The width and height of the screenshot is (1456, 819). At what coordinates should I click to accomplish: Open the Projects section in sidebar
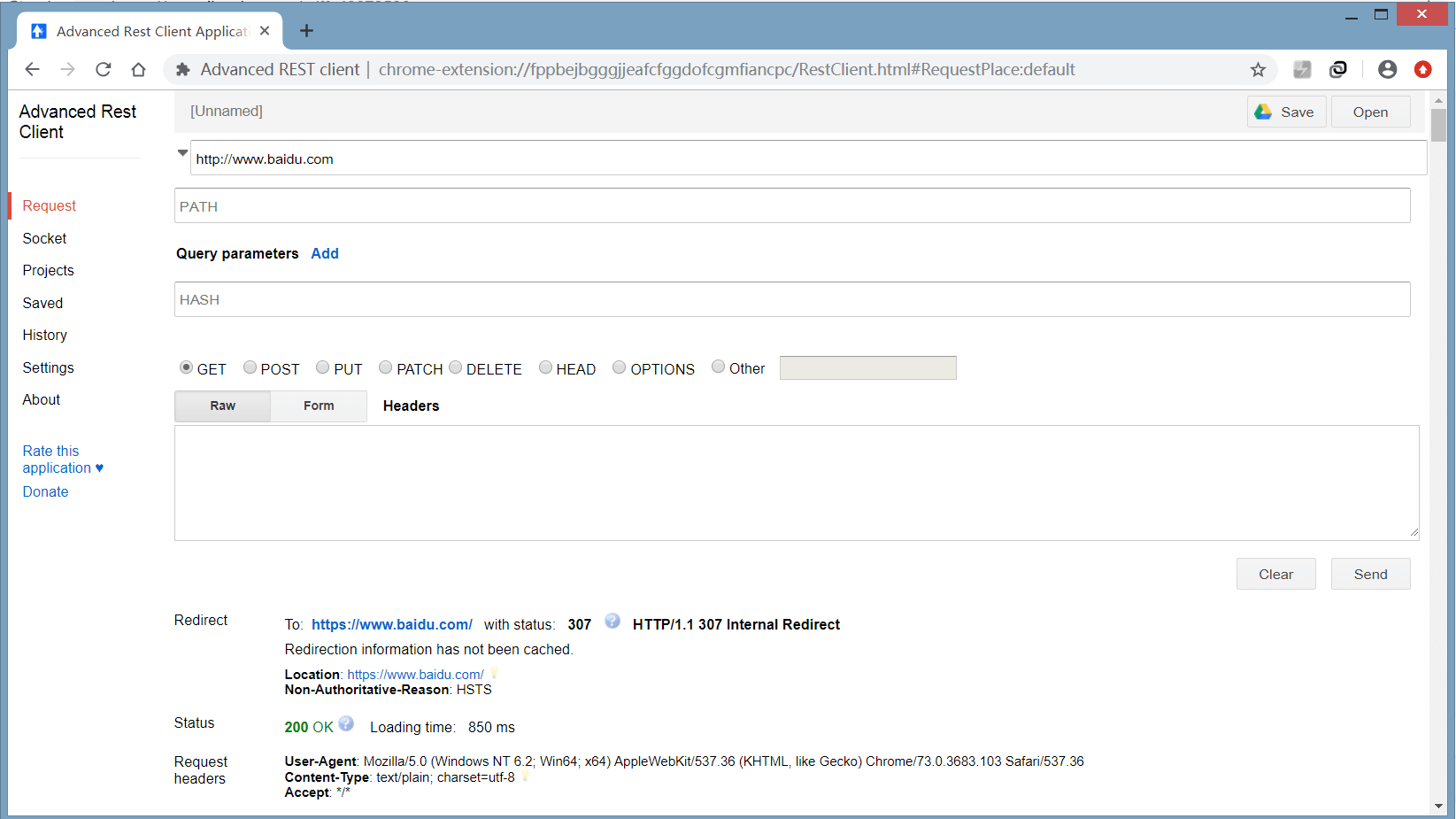tap(49, 270)
